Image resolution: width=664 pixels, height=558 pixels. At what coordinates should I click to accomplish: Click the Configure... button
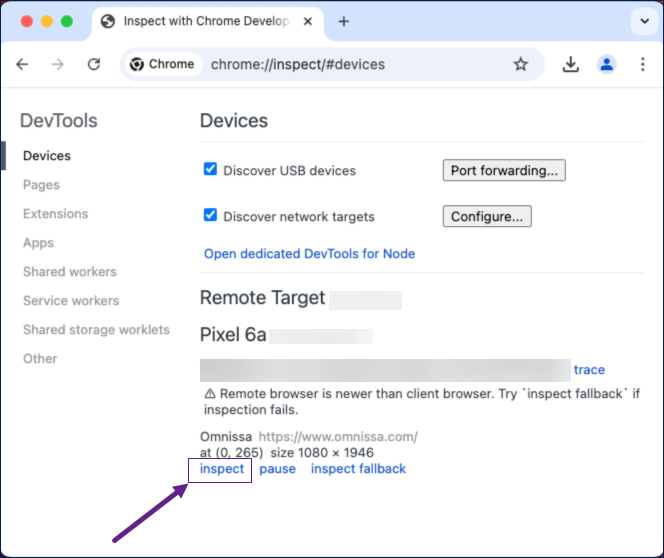pyautogui.click(x=487, y=216)
